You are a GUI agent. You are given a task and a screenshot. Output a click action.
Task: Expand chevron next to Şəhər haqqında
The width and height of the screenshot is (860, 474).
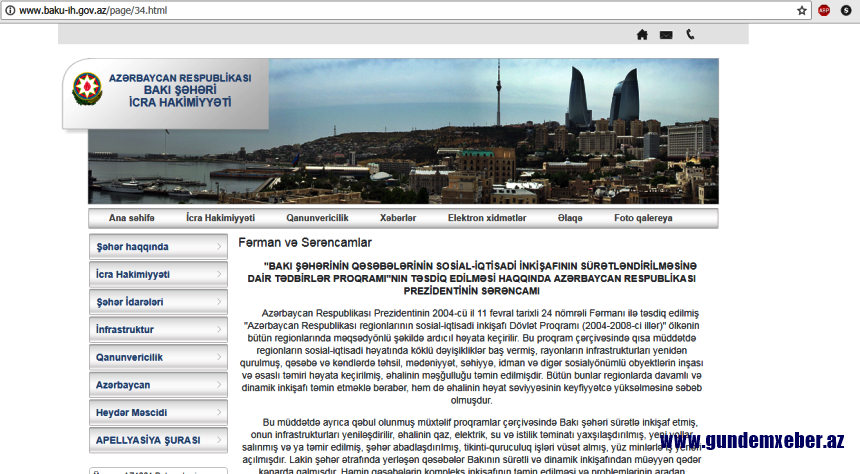tap(219, 246)
